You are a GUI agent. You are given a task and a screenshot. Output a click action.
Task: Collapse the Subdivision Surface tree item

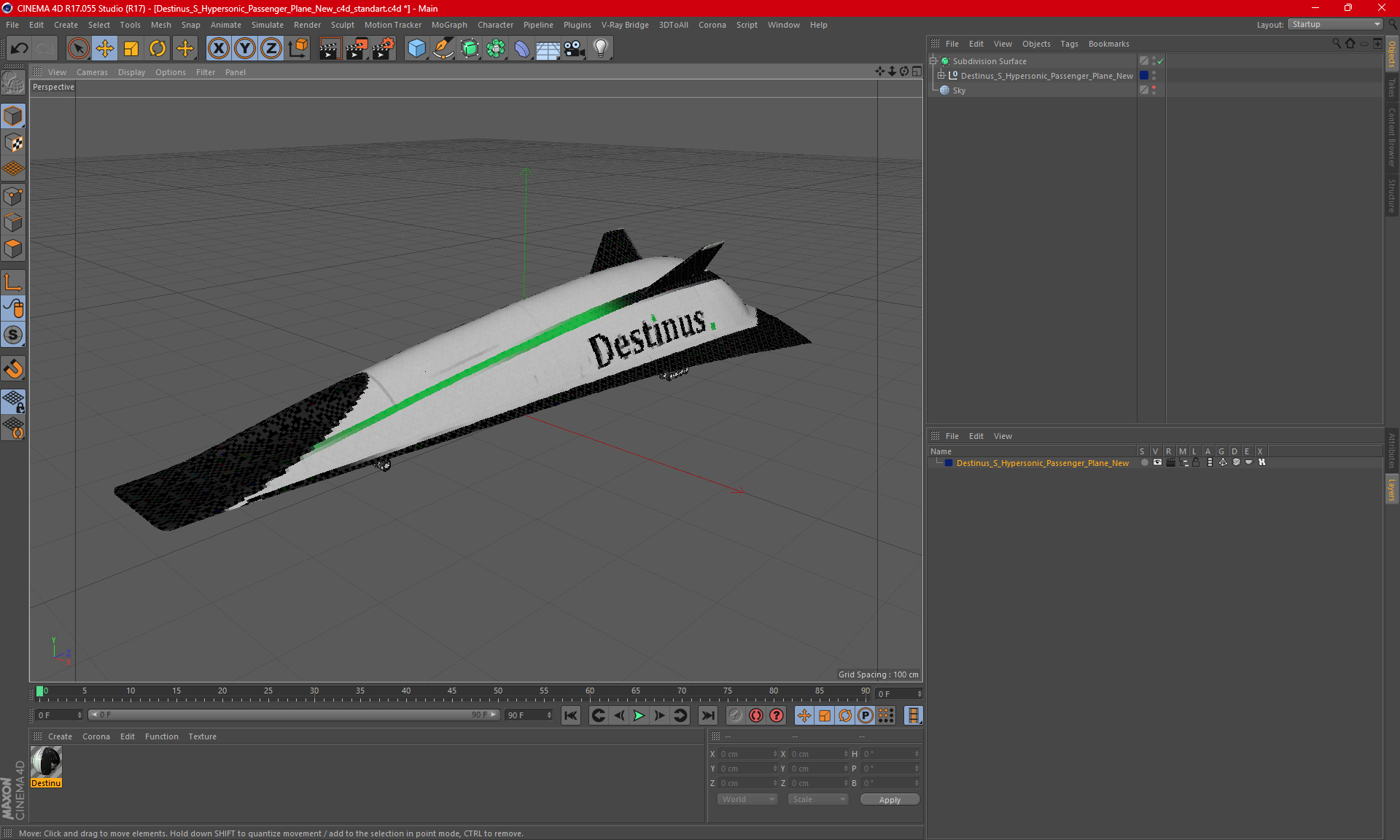[x=933, y=61]
